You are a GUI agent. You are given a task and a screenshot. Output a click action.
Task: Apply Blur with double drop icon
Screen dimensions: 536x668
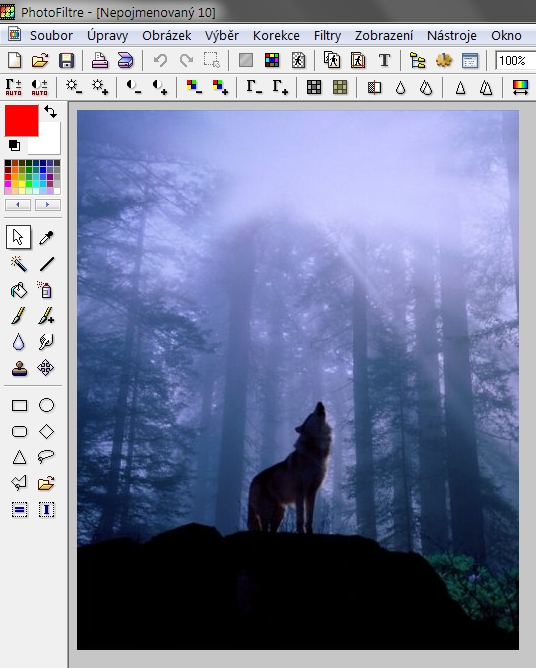coord(426,88)
